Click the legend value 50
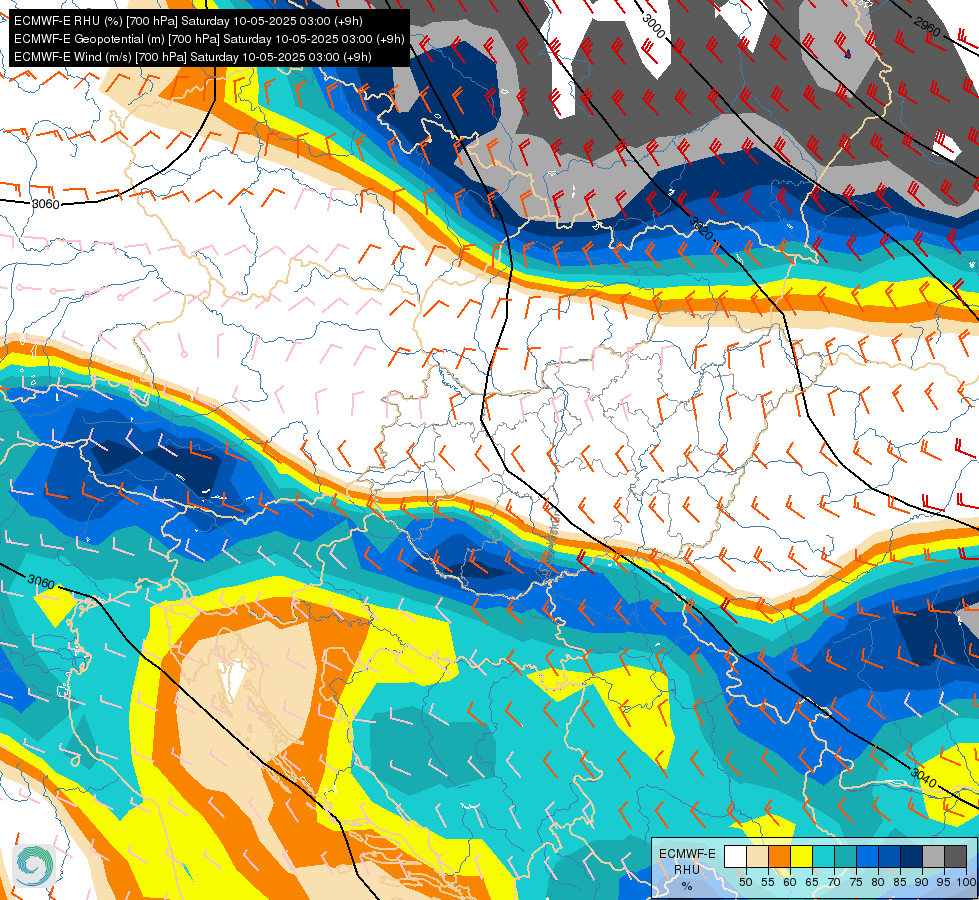The width and height of the screenshot is (979, 900). 745,882
